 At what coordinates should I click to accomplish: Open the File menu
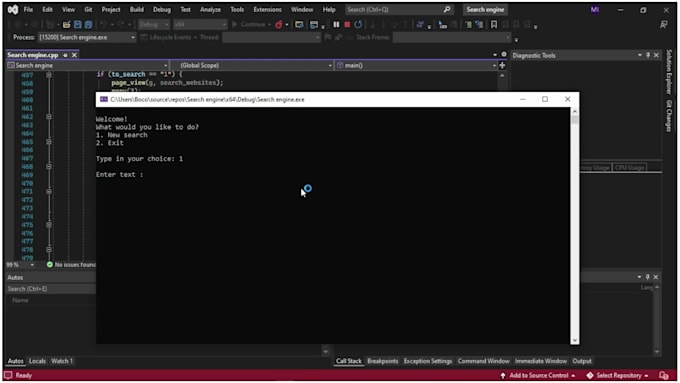(28, 10)
